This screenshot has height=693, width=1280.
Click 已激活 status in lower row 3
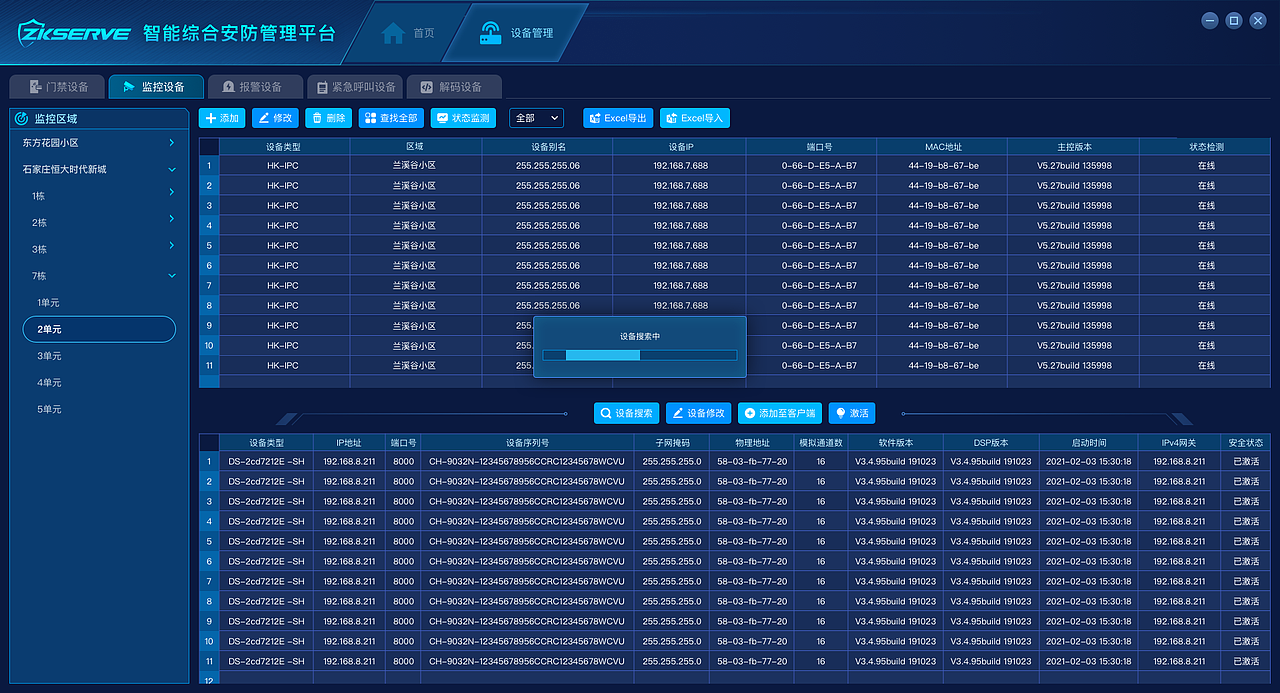1246,502
